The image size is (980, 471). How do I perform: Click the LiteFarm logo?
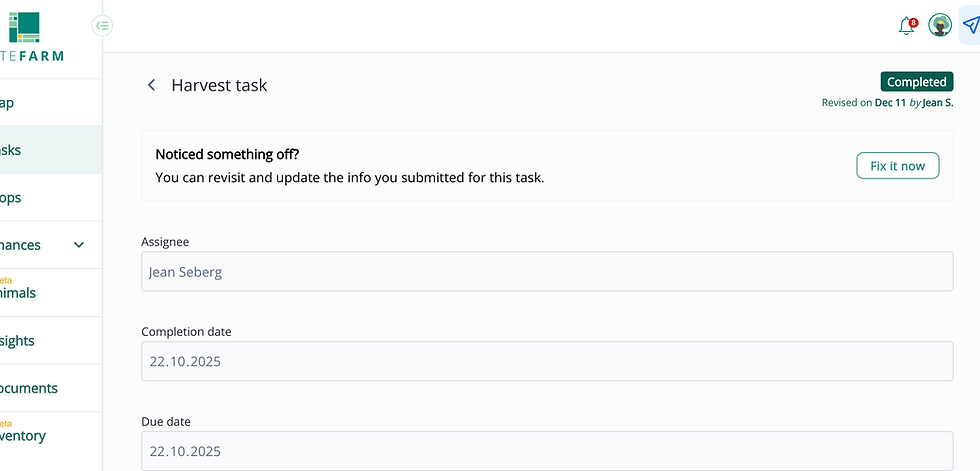[25, 35]
